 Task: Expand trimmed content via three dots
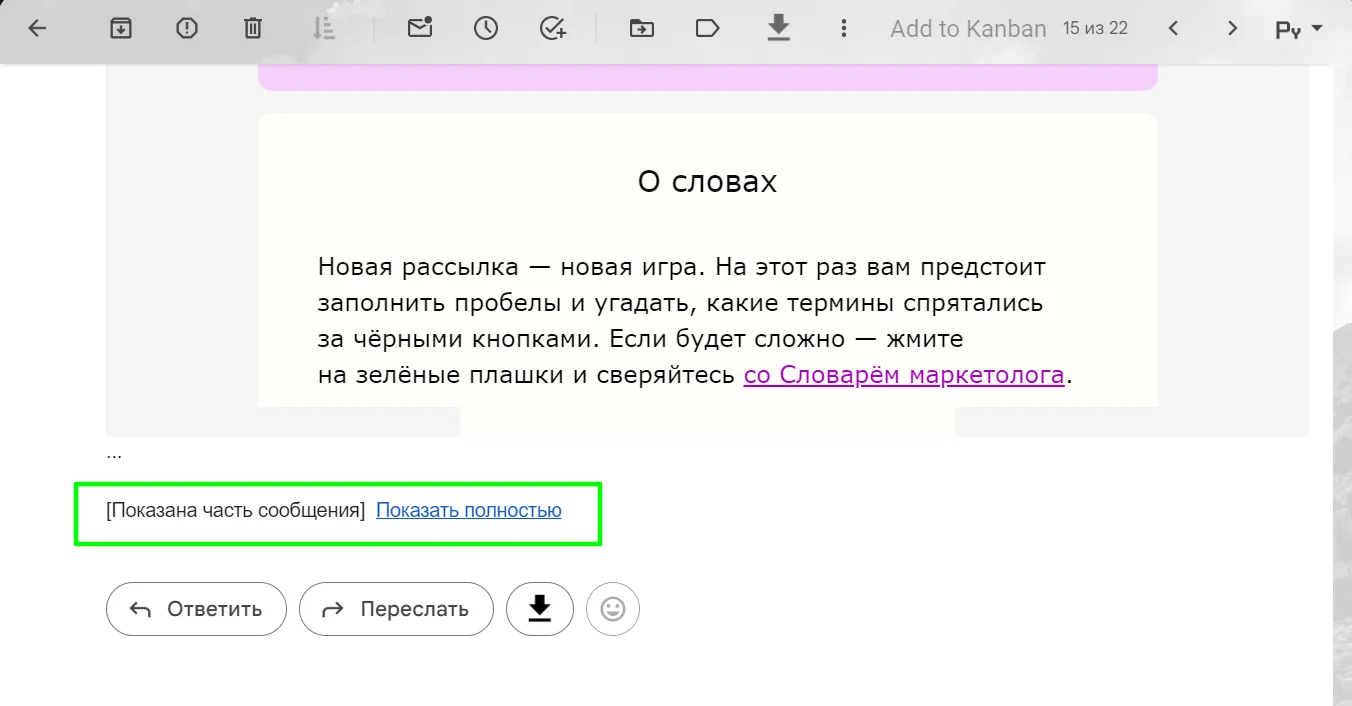(114, 454)
